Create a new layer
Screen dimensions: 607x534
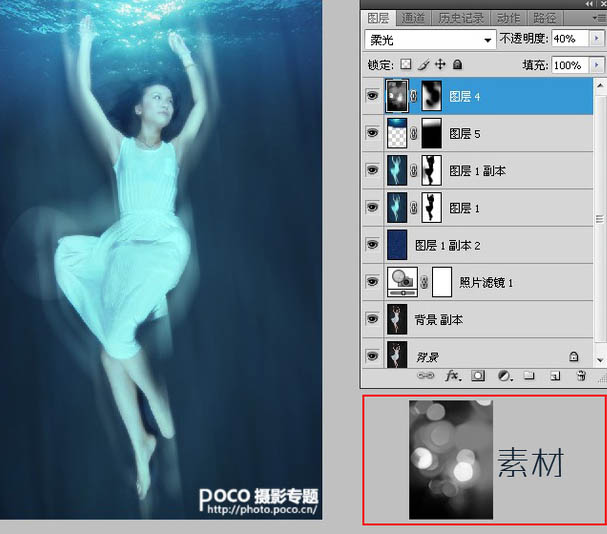[x=555, y=376]
